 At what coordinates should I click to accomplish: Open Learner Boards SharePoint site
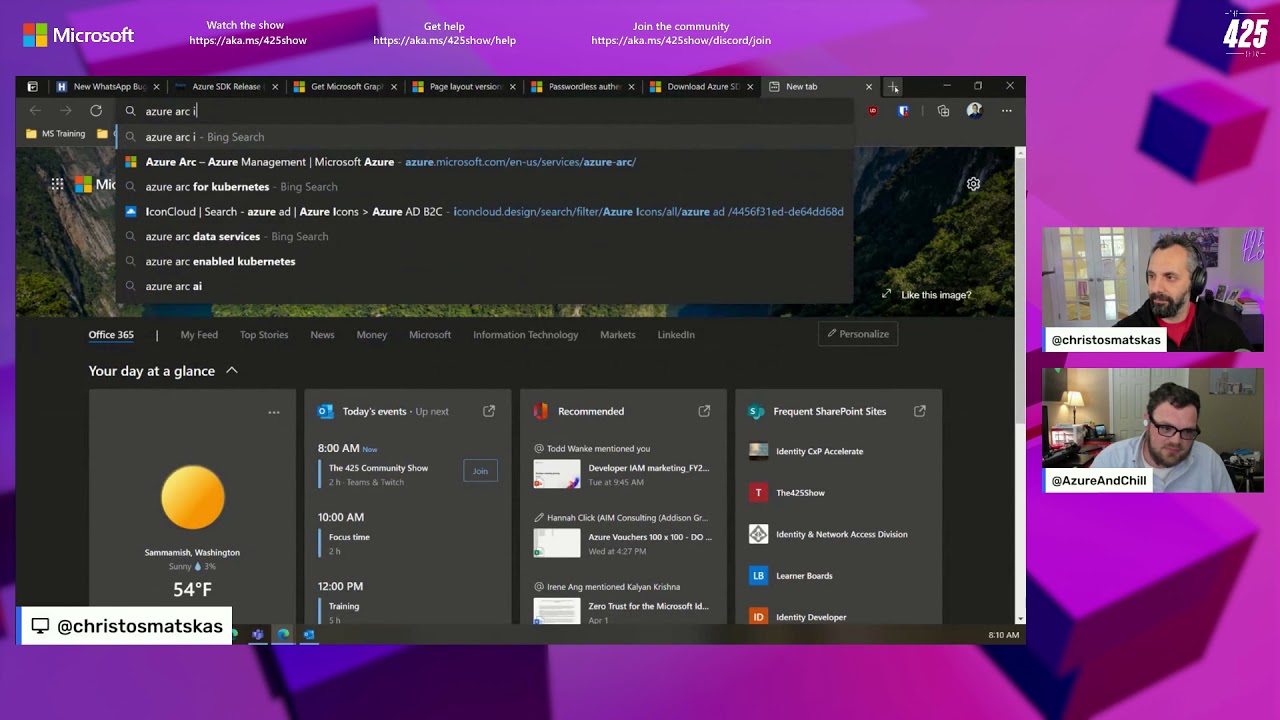pyautogui.click(x=791, y=576)
